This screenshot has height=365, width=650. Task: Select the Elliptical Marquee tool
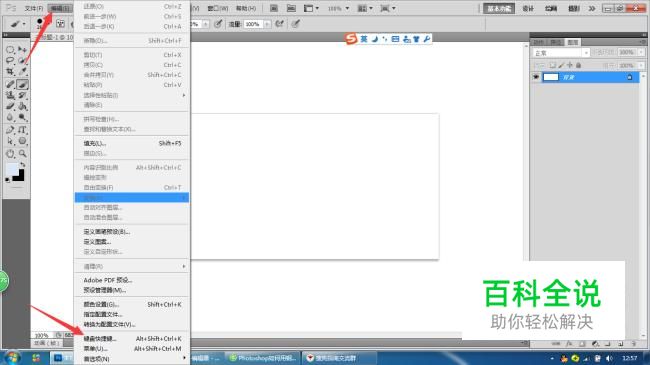click(10, 50)
